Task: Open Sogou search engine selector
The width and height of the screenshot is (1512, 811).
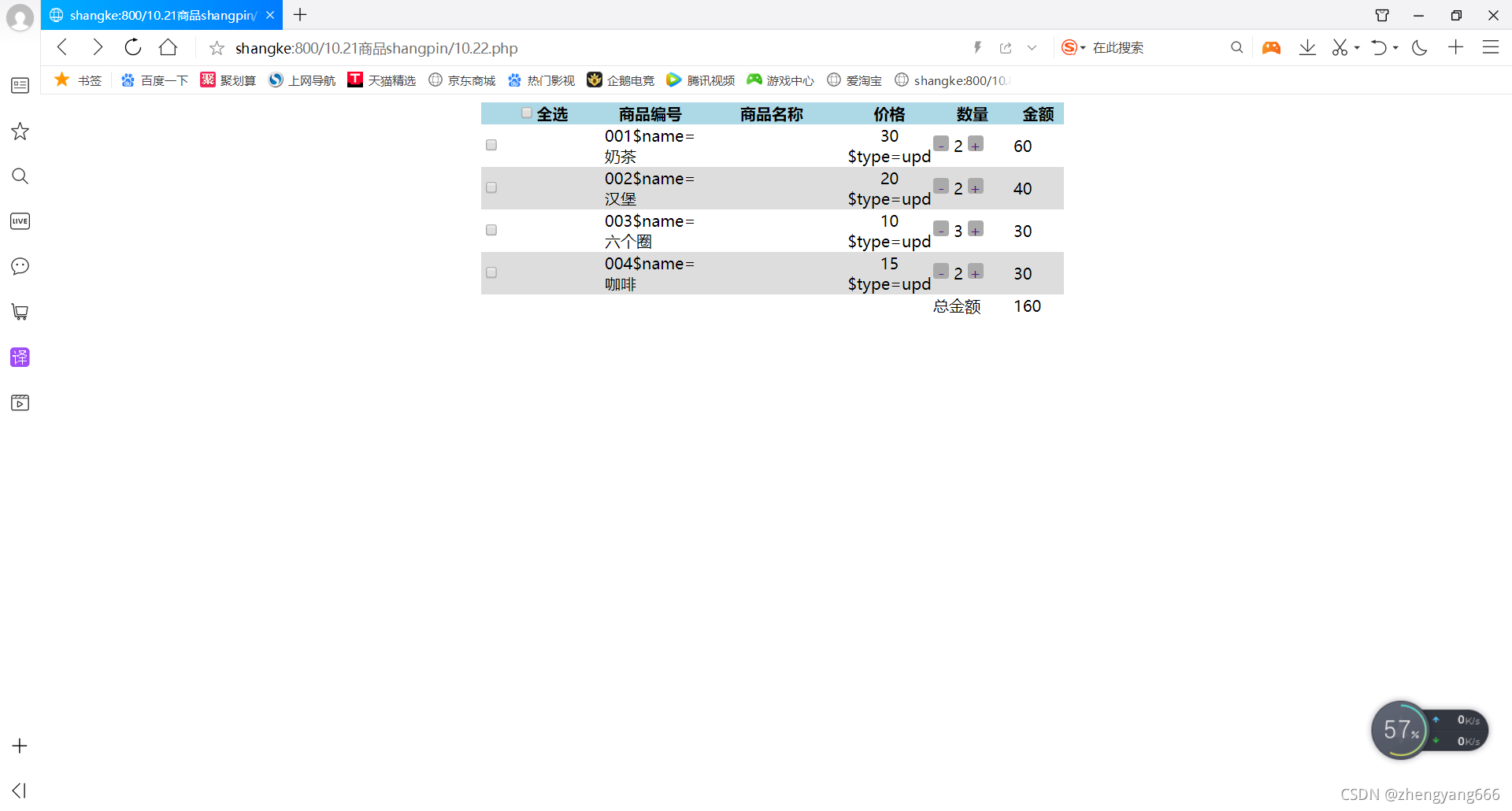Action: pos(1073,47)
